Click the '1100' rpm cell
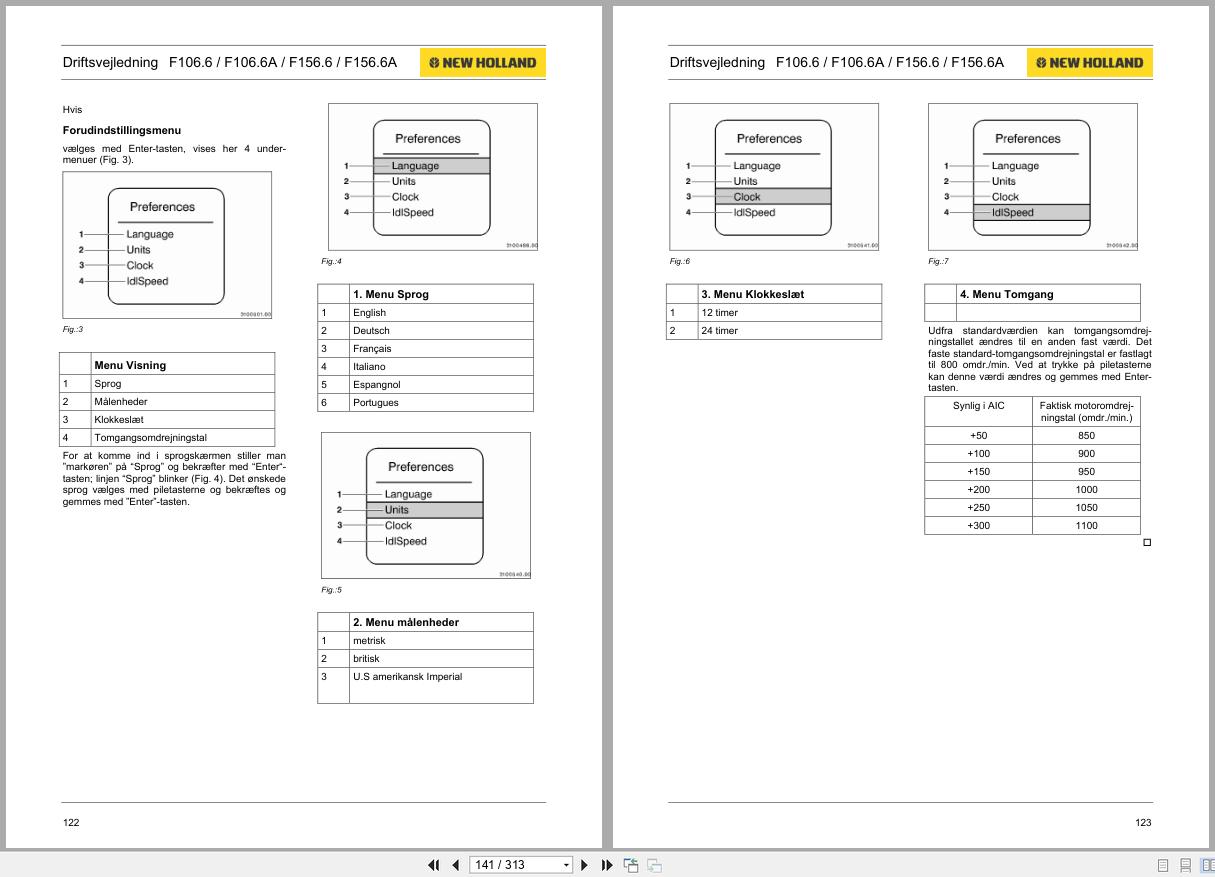Image resolution: width=1215 pixels, height=877 pixels. click(1086, 525)
